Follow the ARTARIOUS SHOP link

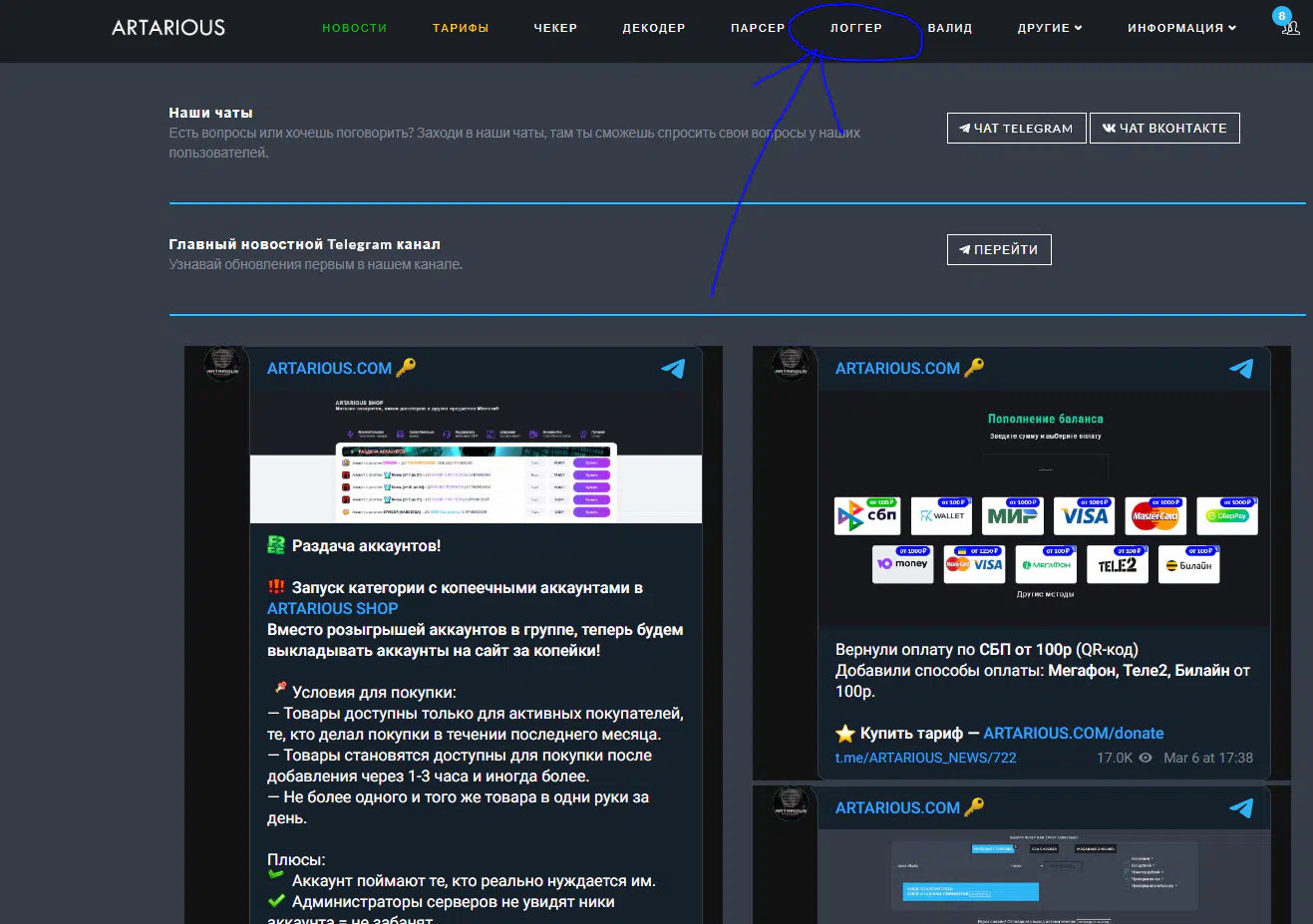[x=332, y=608]
